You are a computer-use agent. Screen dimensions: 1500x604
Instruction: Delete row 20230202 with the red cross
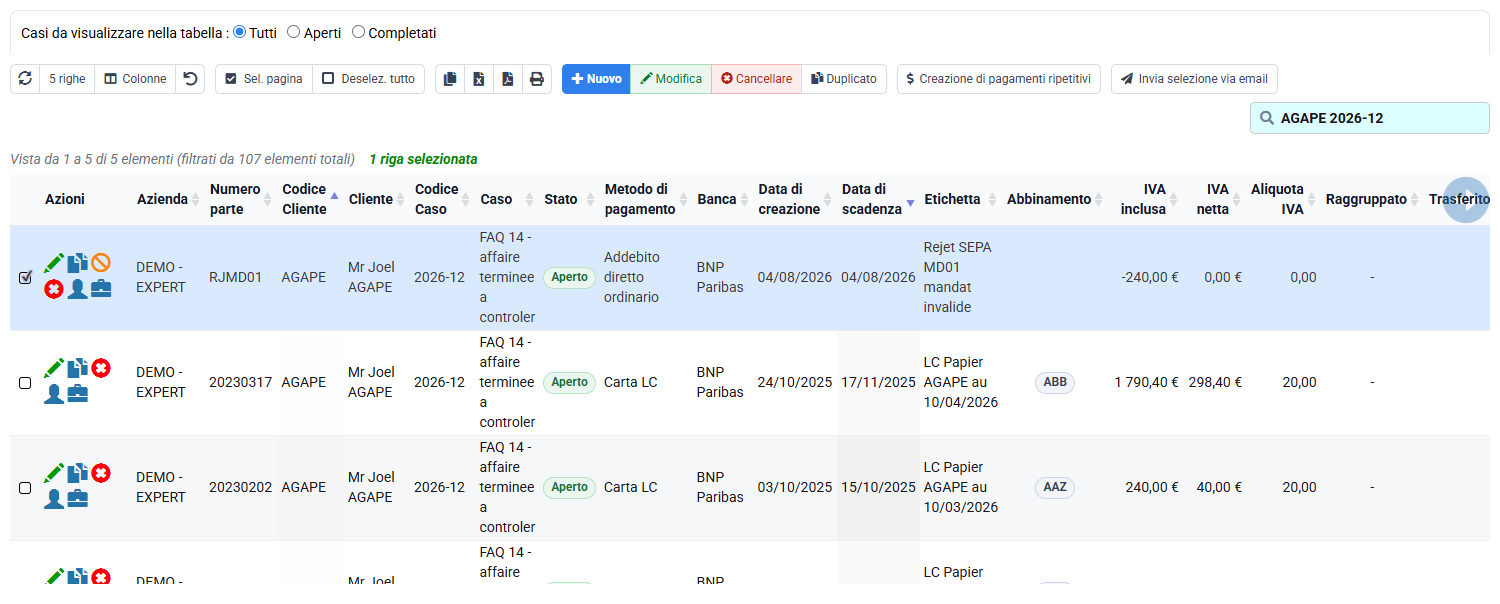101,473
